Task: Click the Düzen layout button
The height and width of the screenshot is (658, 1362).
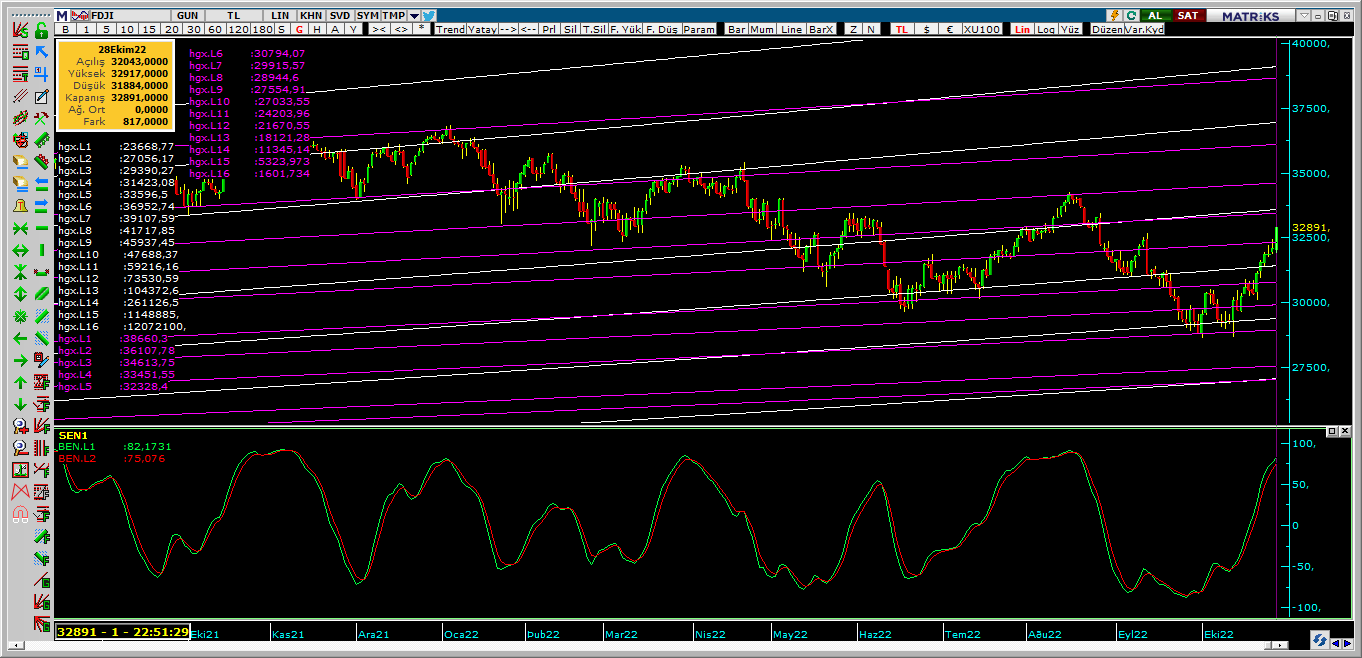Action: tap(1107, 29)
